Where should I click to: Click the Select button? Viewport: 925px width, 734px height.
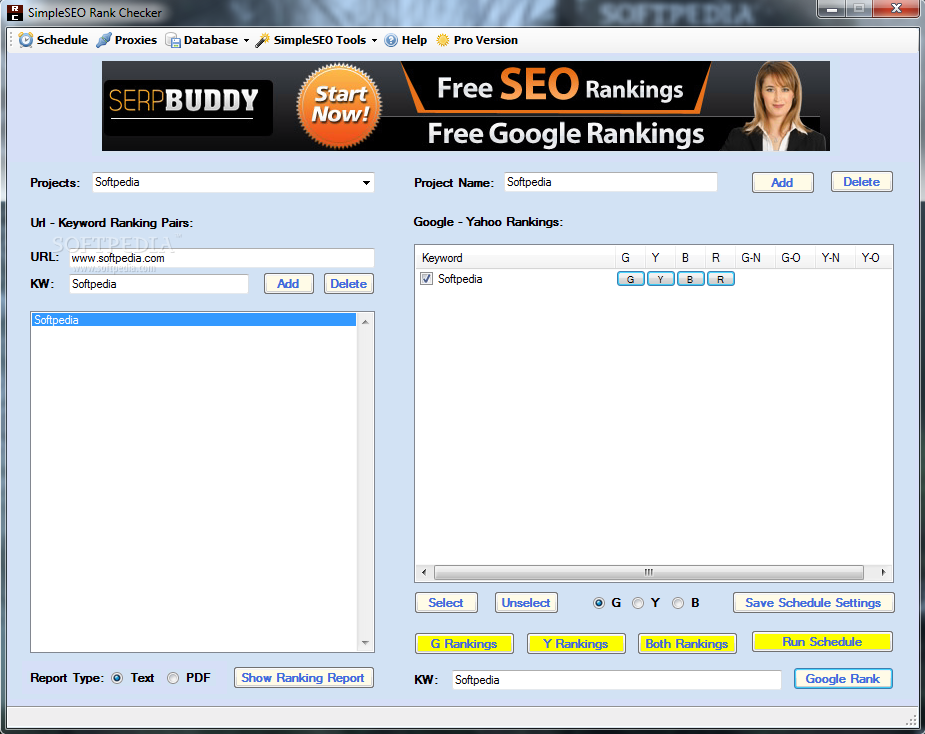(446, 603)
